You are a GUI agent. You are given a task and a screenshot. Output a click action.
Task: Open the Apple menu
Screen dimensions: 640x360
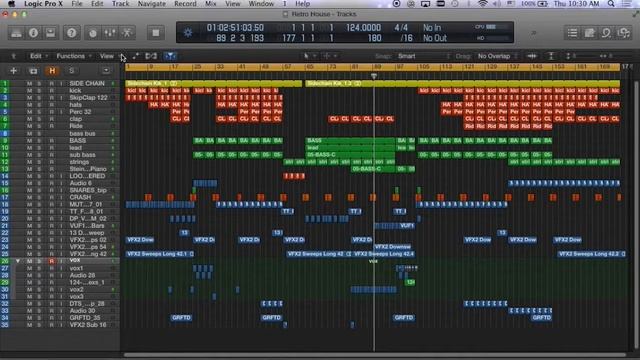tap(11, 4)
